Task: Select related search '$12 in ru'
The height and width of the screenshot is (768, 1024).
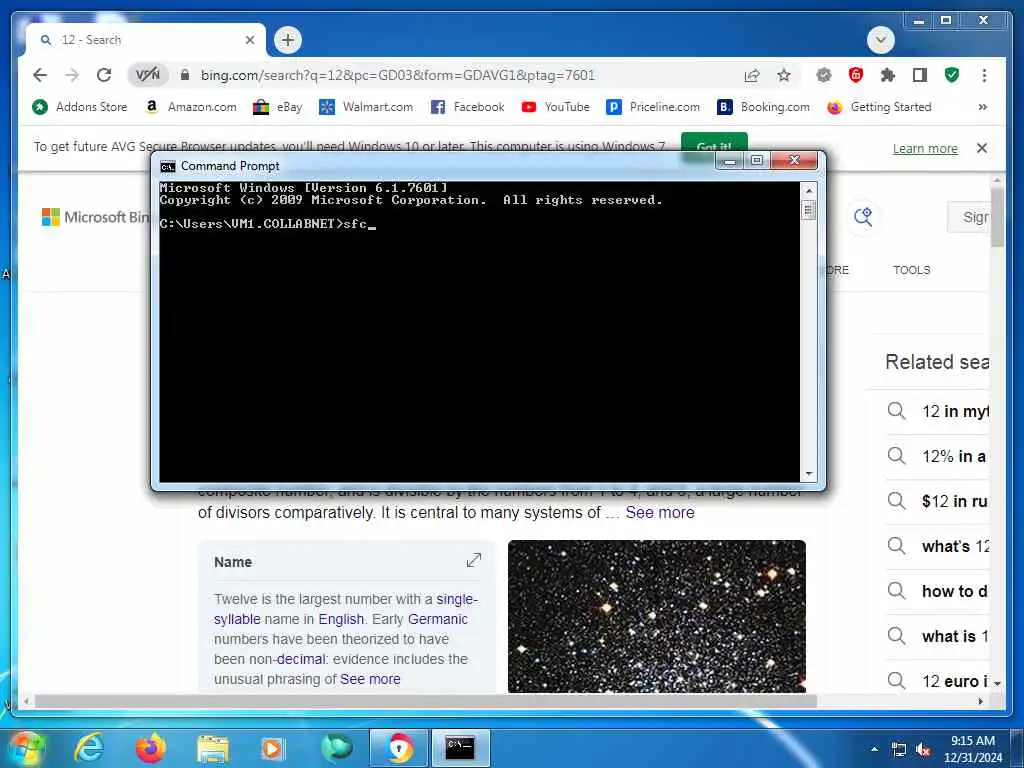Action: (x=938, y=501)
